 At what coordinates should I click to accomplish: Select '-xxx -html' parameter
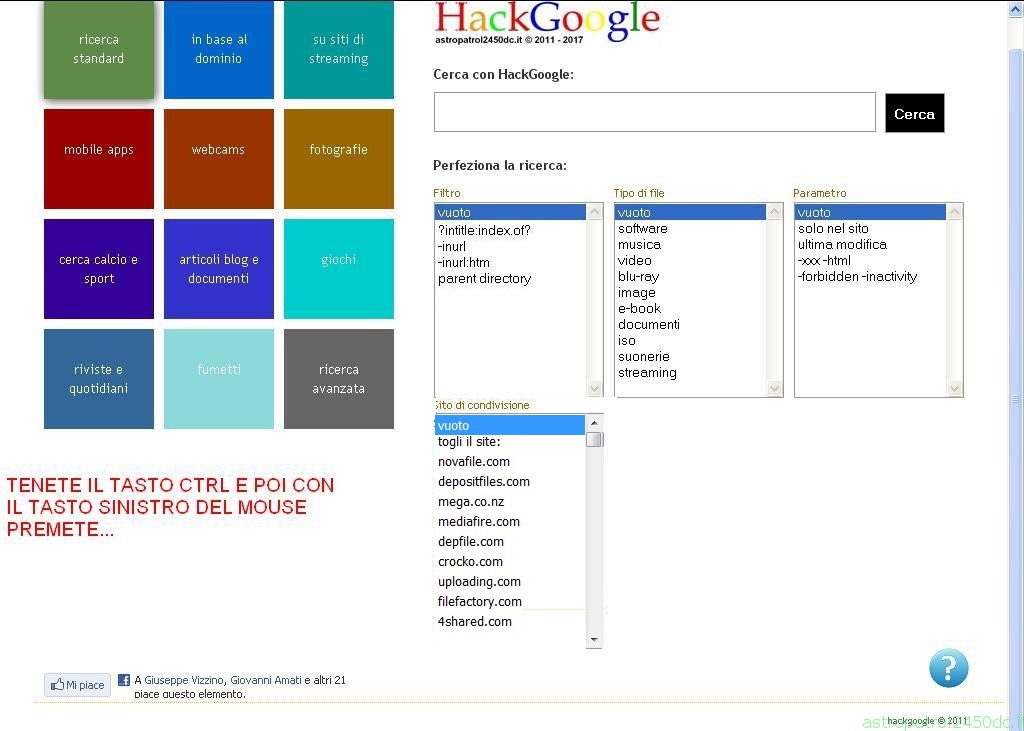[x=871, y=260]
